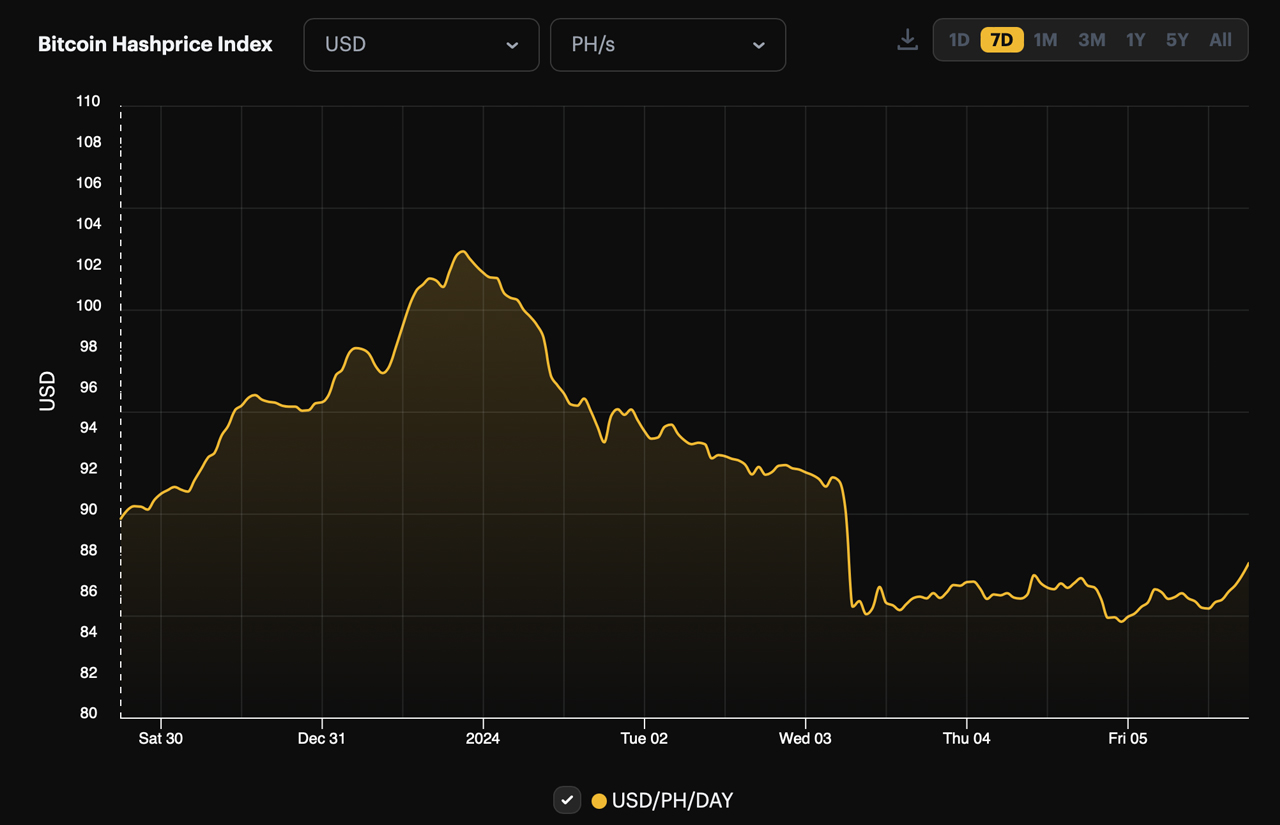The image size is (1280, 825).
Task: Click the yellow USD/PH/DAY legend dot
Action: click(598, 800)
